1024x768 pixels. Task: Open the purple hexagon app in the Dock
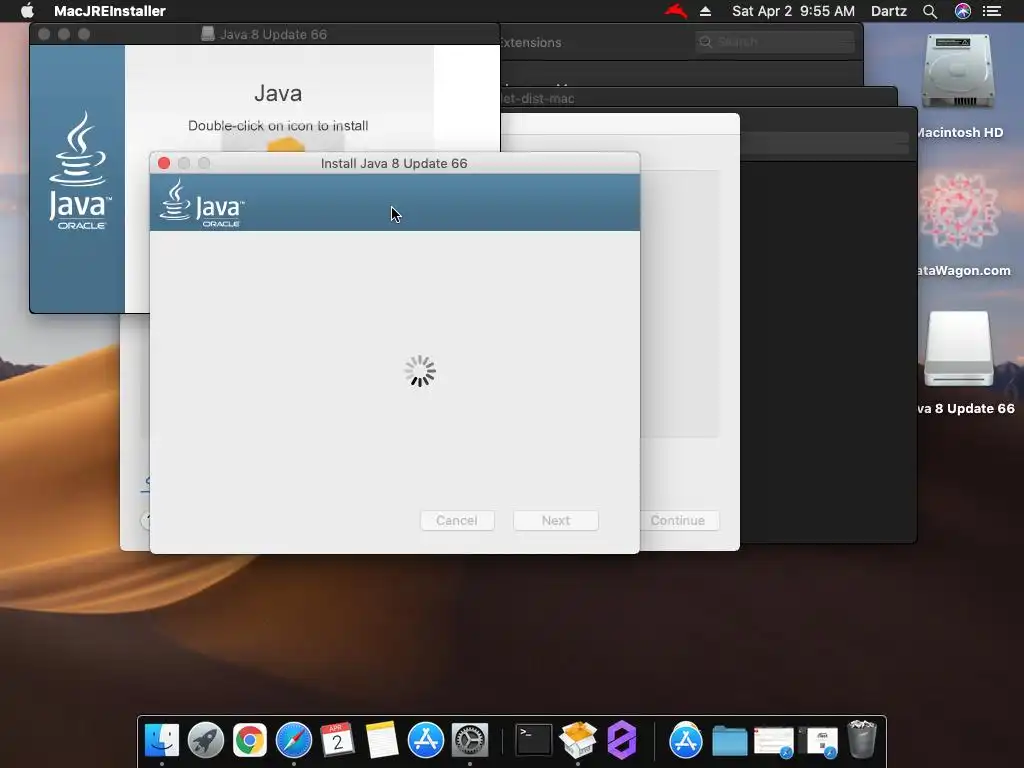coord(622,740)
